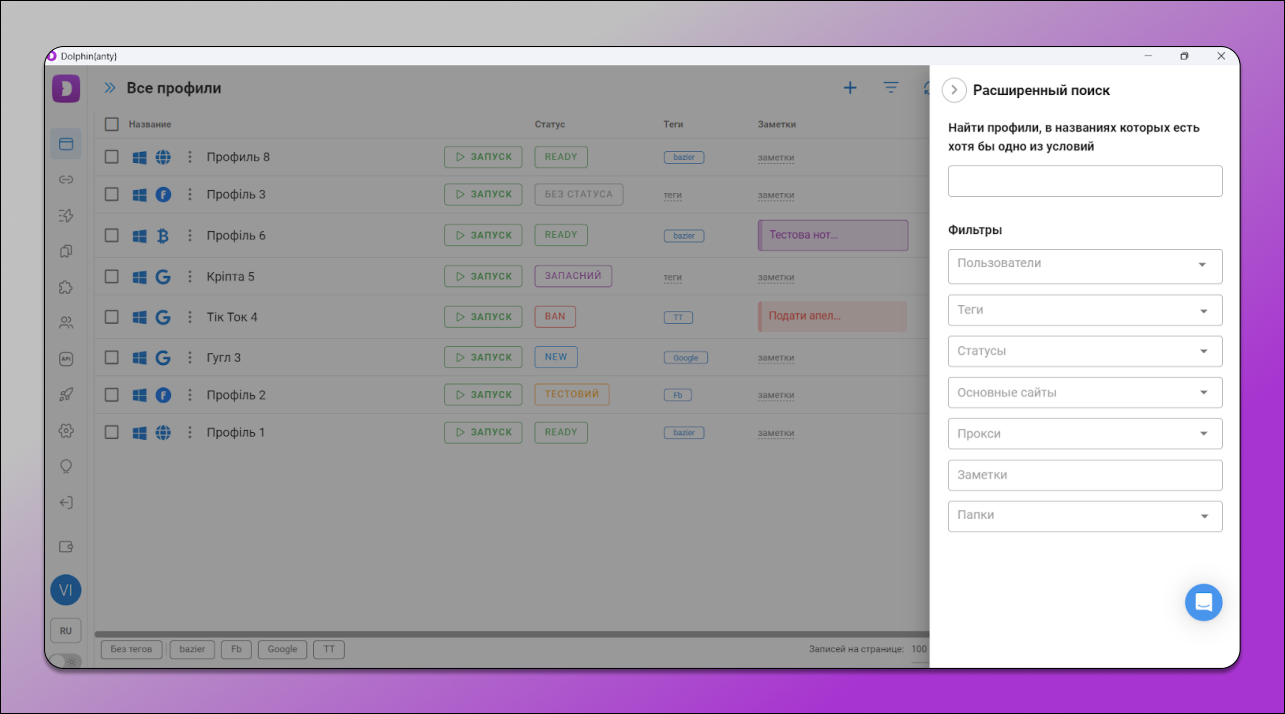Collapse the Расширенный поиск panel arrow
This screenshot has height=714, width=1285.
coord(954,90)
